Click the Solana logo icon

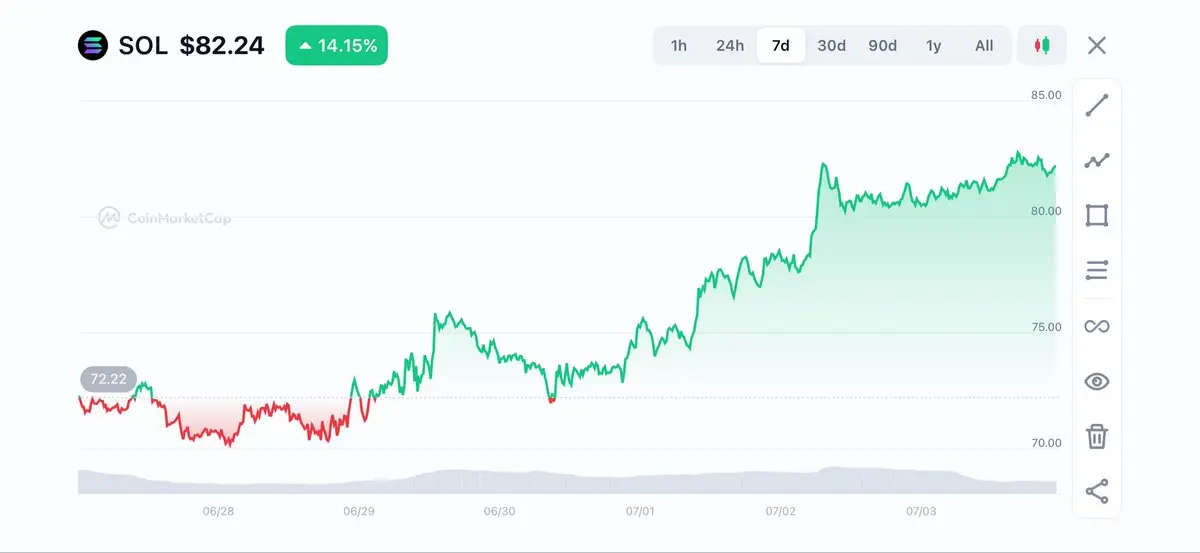pos(92,45)
